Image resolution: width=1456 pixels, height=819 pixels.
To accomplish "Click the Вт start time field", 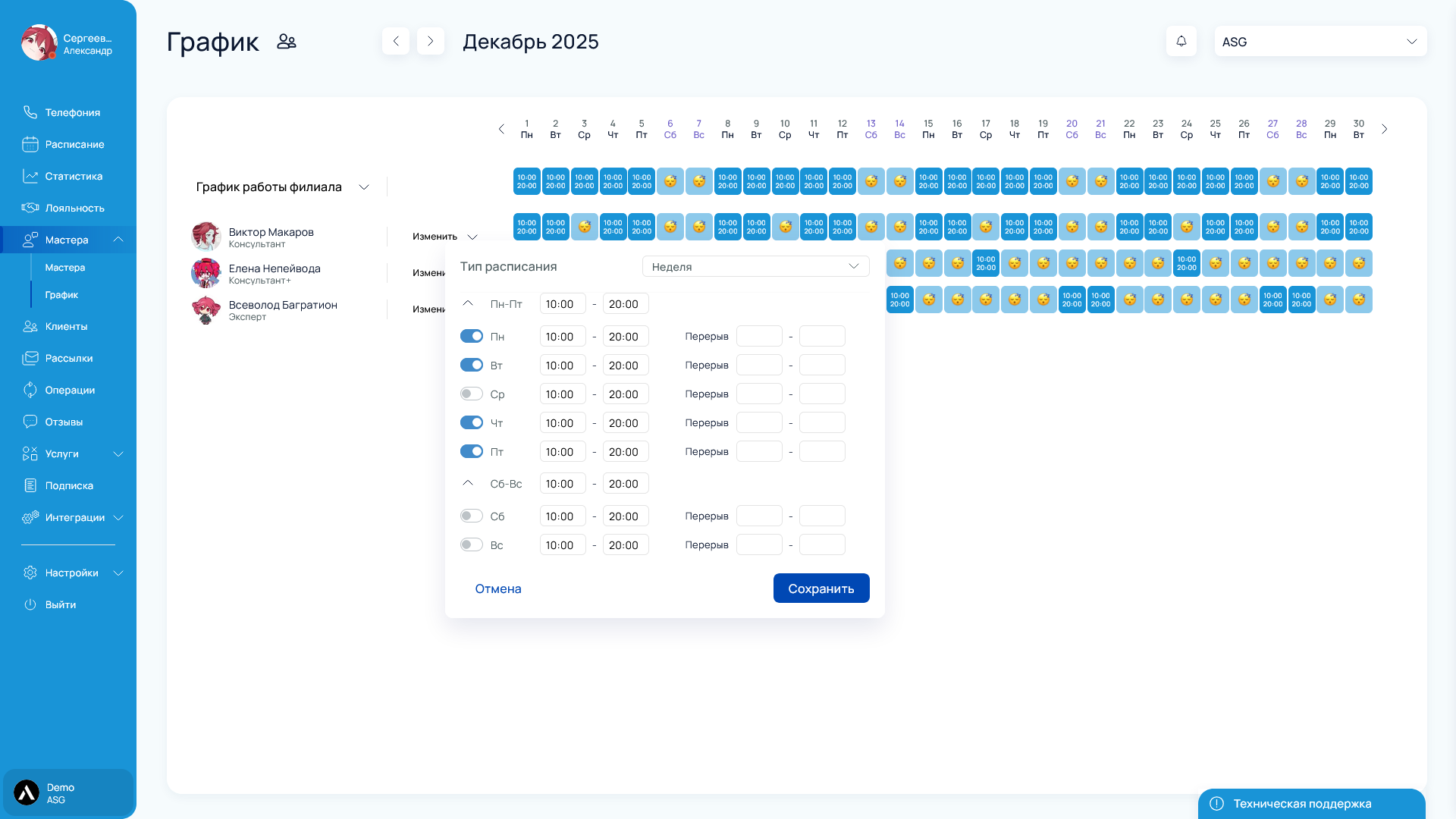I will coord(562,366).
